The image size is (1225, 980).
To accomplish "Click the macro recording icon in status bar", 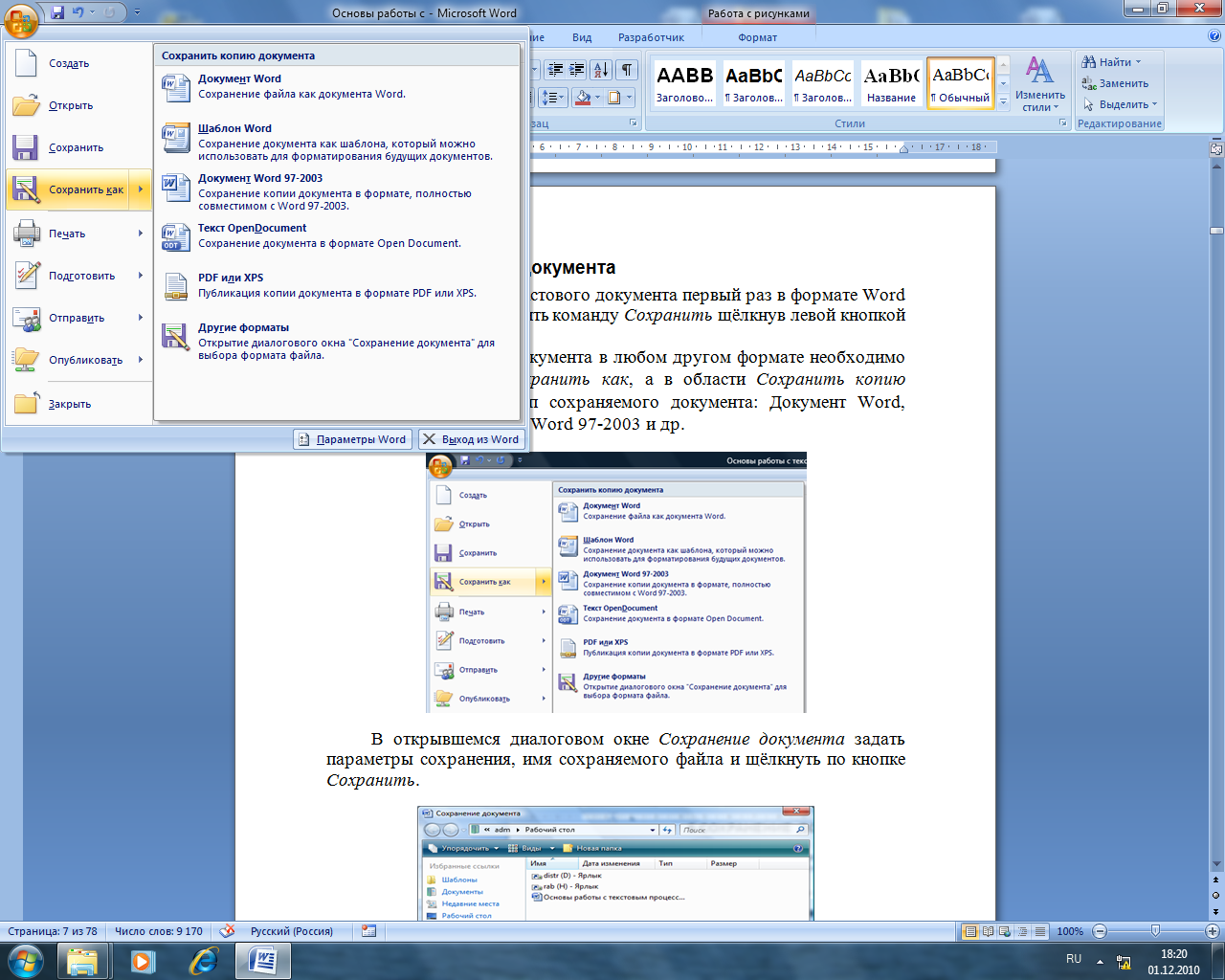I will [x=369, y=930].
